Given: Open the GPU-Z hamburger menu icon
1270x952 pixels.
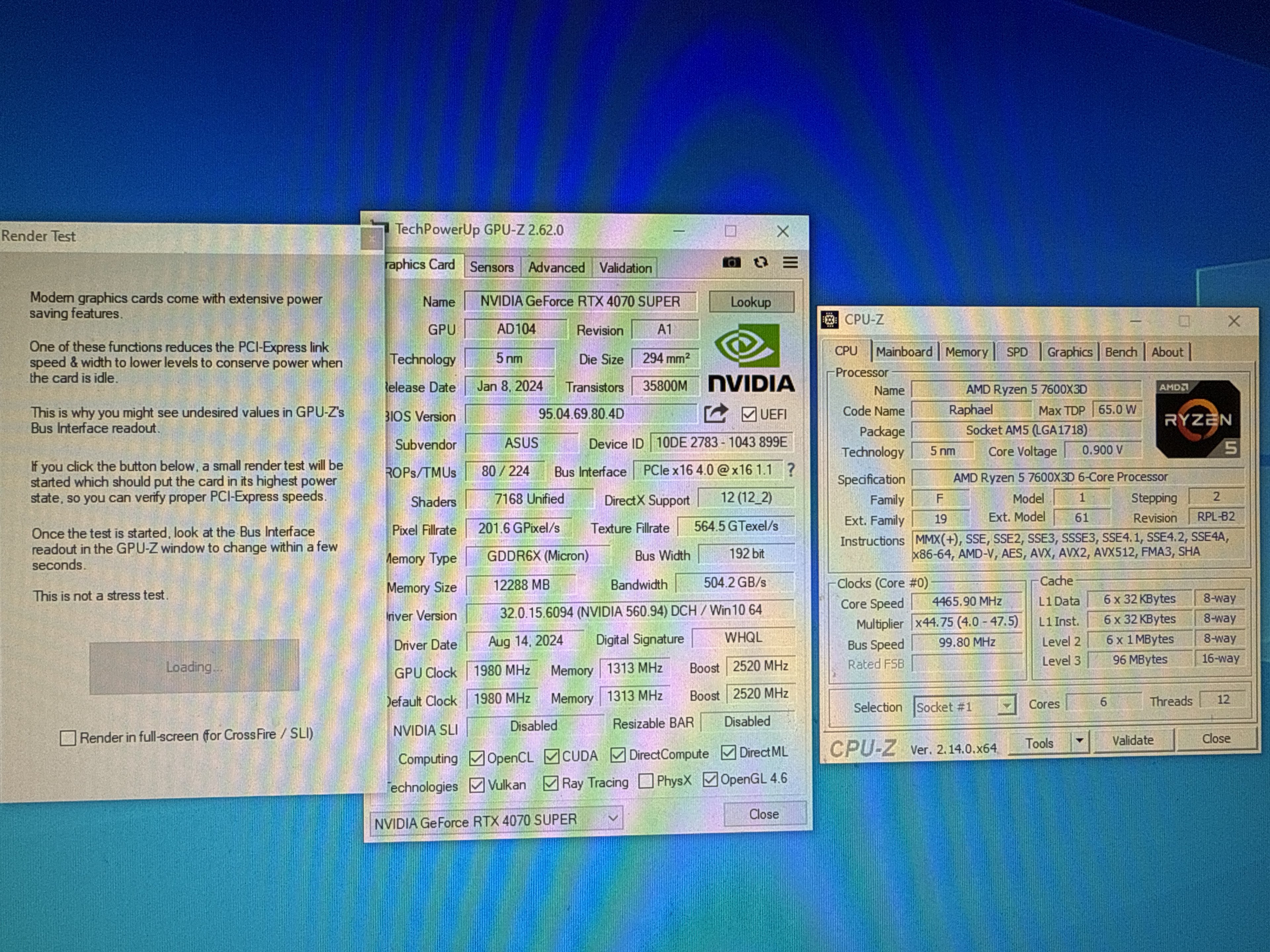Looking at the screenshot, I should pos(790,262).
